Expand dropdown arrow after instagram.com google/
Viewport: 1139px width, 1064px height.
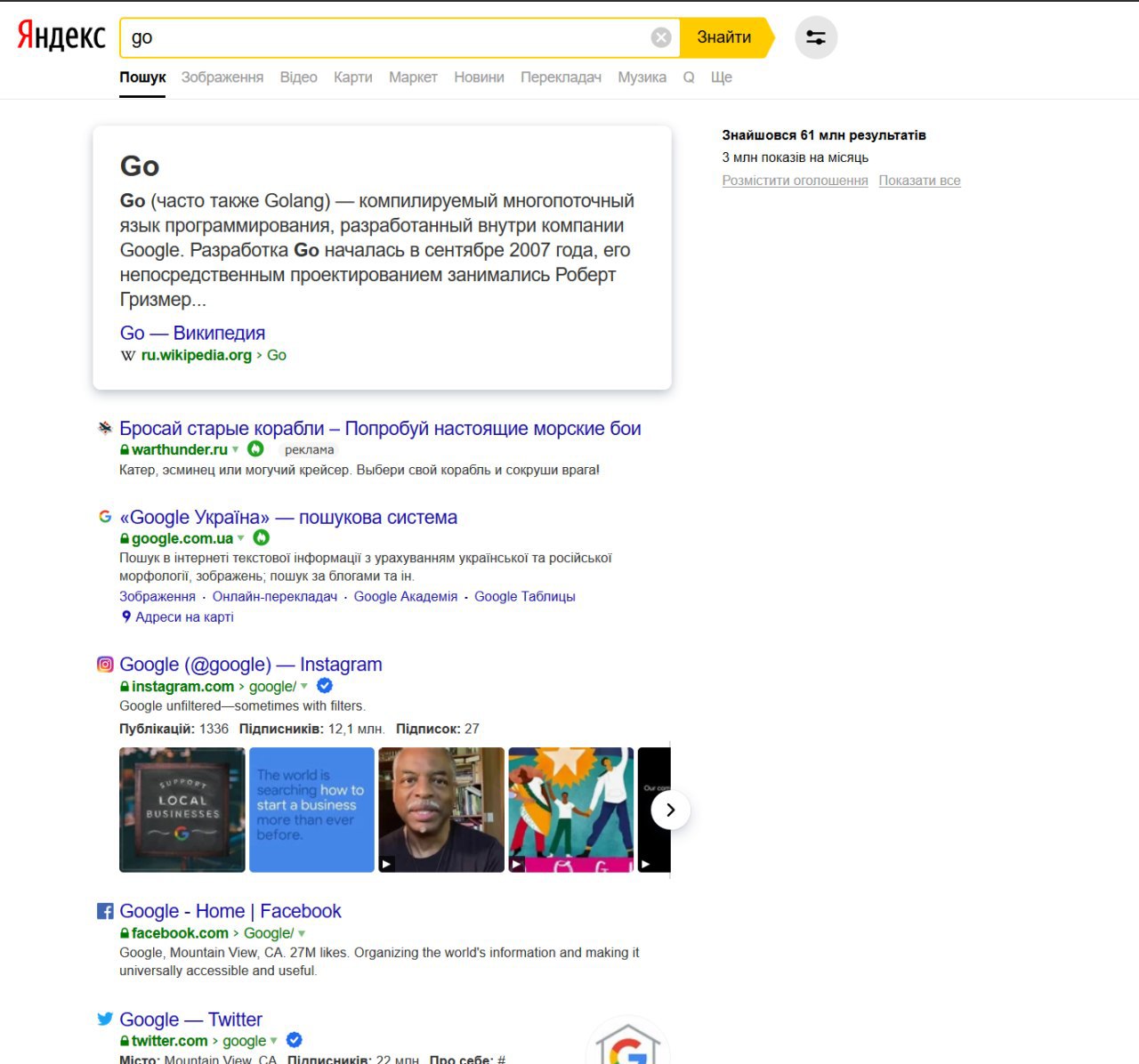coord(304,686)
